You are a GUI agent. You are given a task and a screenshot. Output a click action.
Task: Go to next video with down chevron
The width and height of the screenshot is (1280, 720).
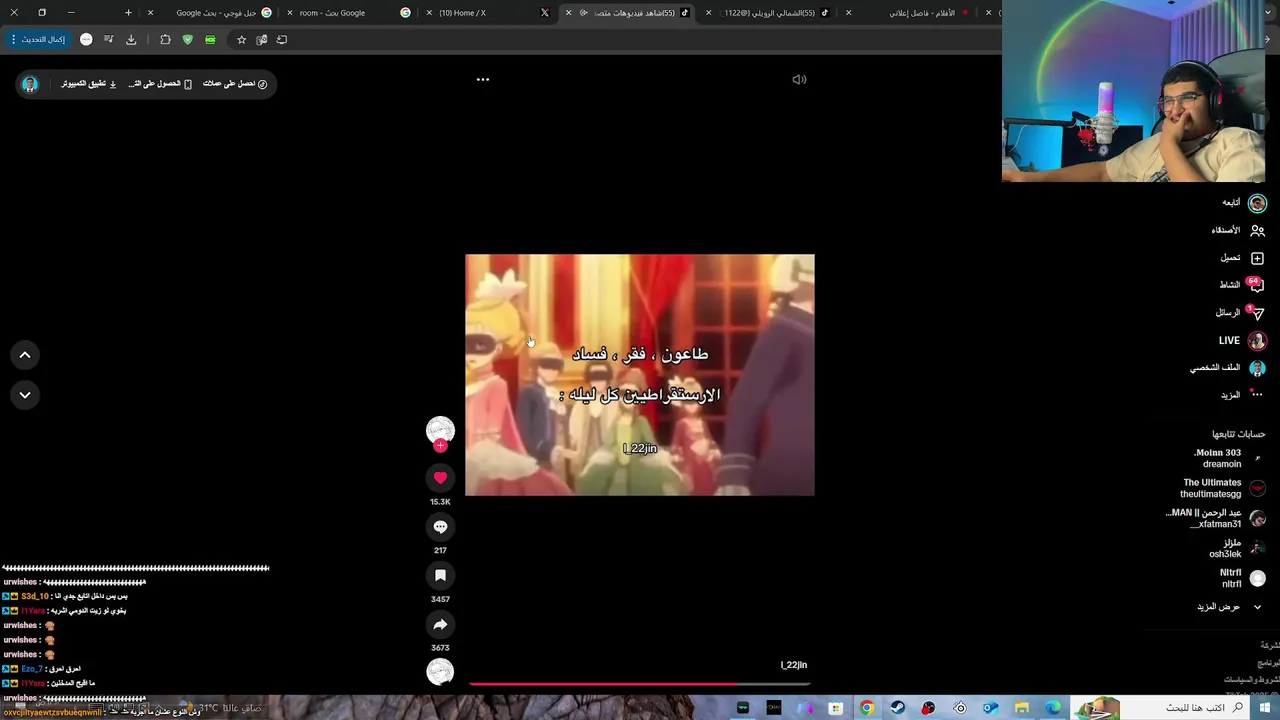pos(25,395)
